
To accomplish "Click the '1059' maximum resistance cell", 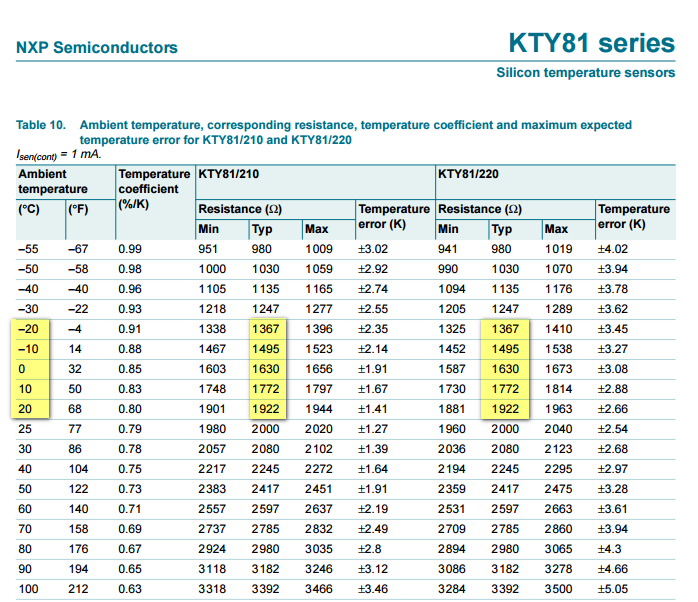I will (319, 269).
